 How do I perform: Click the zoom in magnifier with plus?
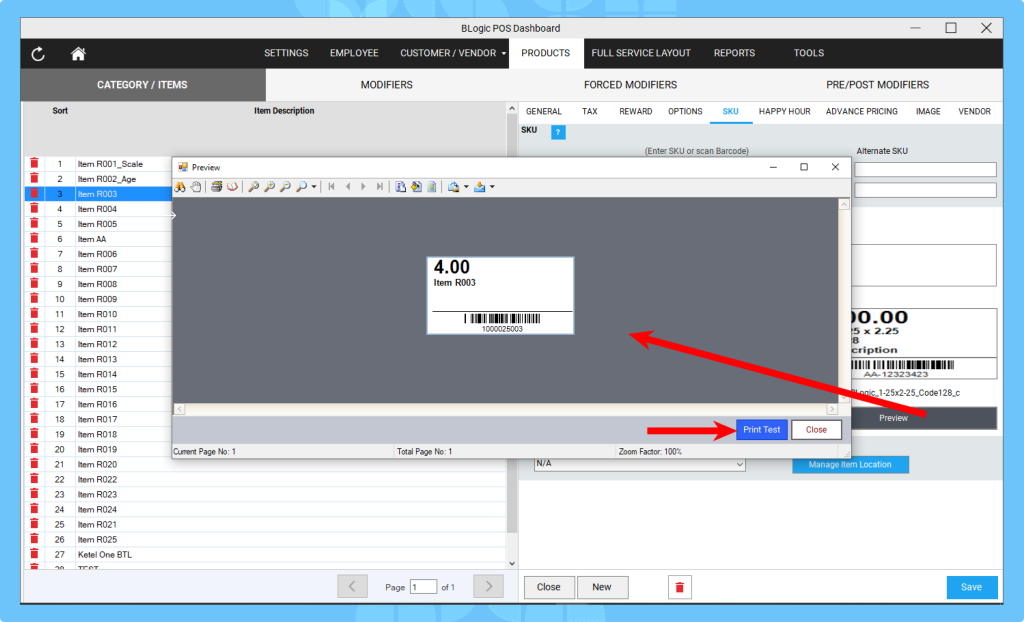point(269,187)
